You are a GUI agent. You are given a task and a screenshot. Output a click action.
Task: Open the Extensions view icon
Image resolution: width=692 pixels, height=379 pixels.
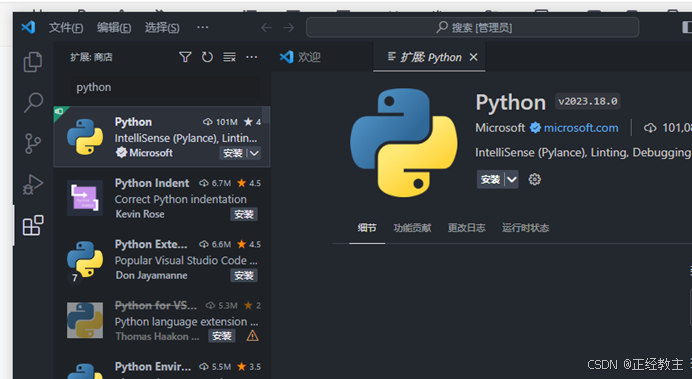[x=33, y=225]
